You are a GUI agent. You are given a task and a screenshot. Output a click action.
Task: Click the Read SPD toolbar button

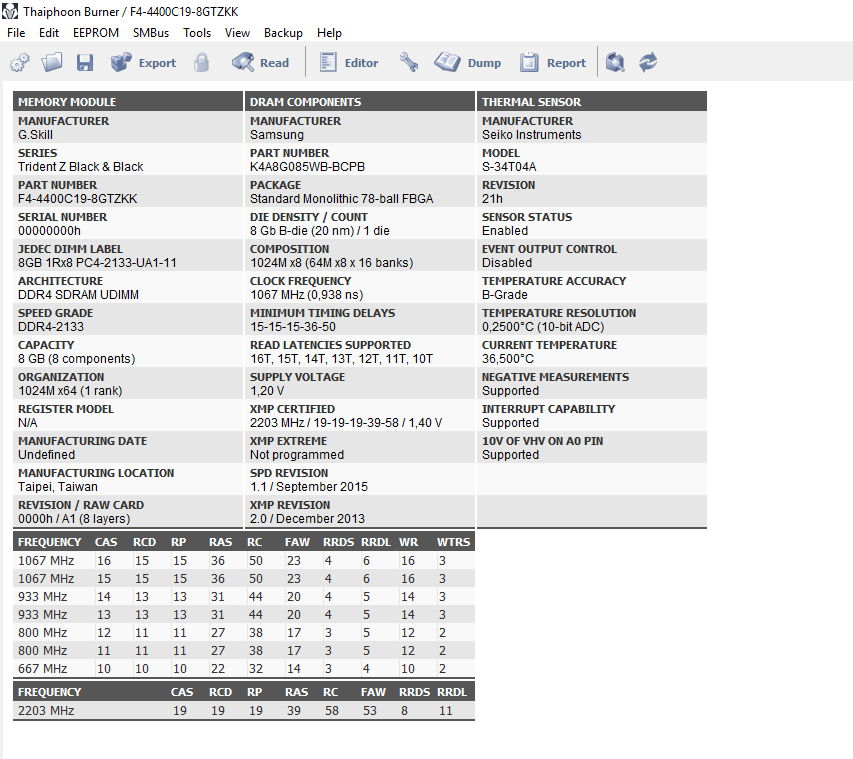pyautogui.click(x=260, y=63)
